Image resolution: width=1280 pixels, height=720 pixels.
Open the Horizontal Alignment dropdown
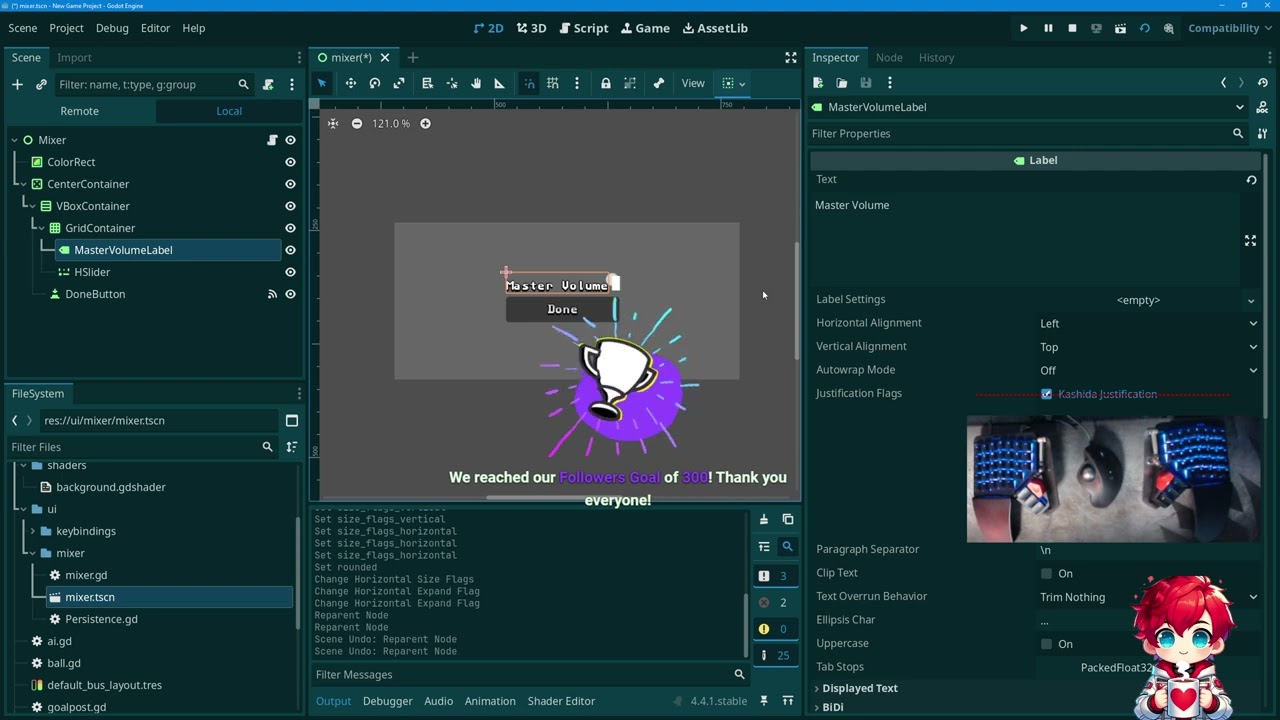coord(1148,323)
